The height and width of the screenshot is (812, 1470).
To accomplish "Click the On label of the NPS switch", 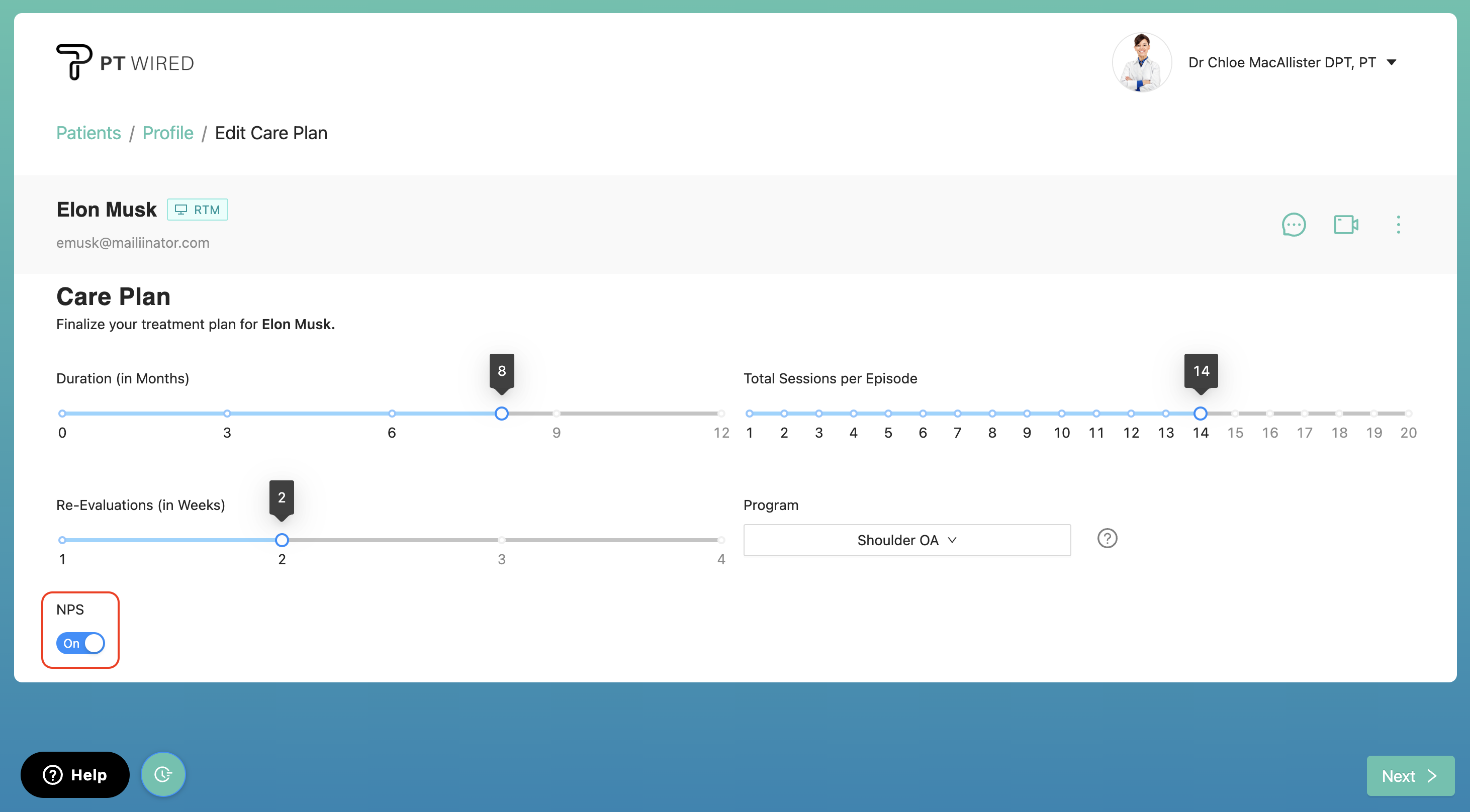I will (72, 643).
